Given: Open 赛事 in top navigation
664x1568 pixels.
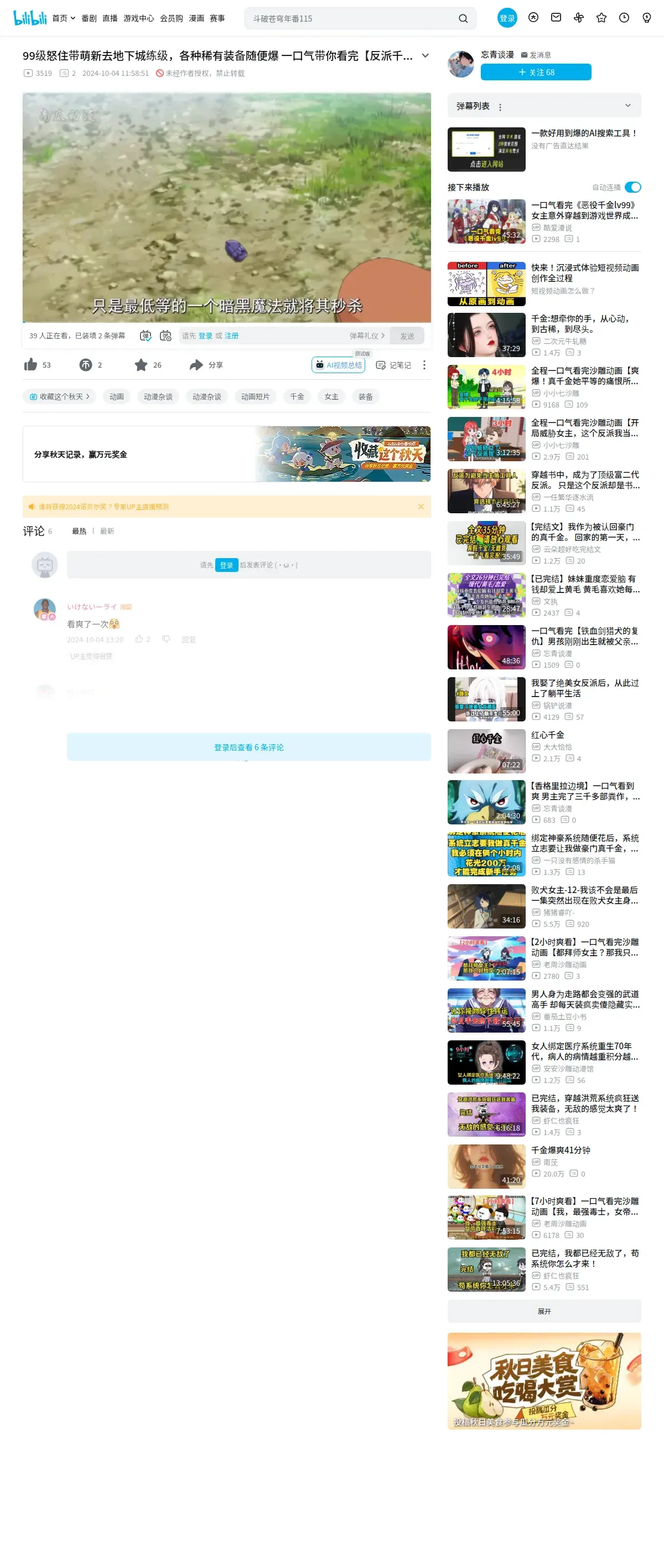Looking at the screenshot, I should pyautogui.click(x=217, y=18).
